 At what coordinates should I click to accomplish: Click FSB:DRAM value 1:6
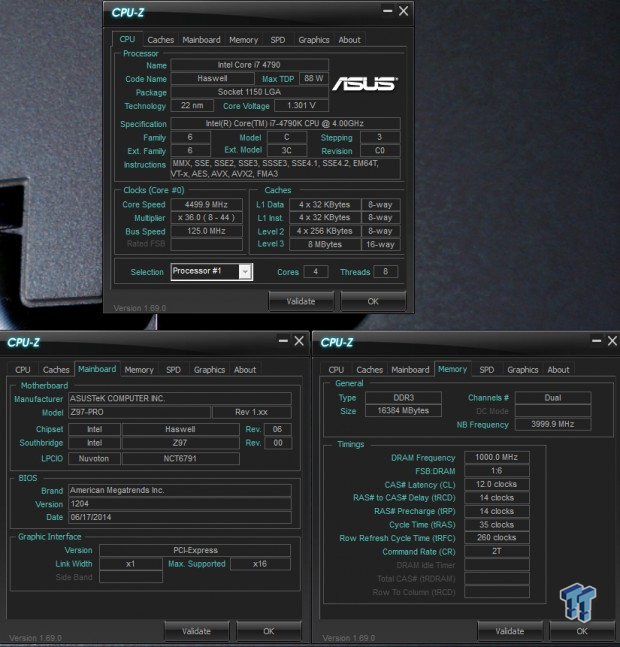click(x=497, y=471)
